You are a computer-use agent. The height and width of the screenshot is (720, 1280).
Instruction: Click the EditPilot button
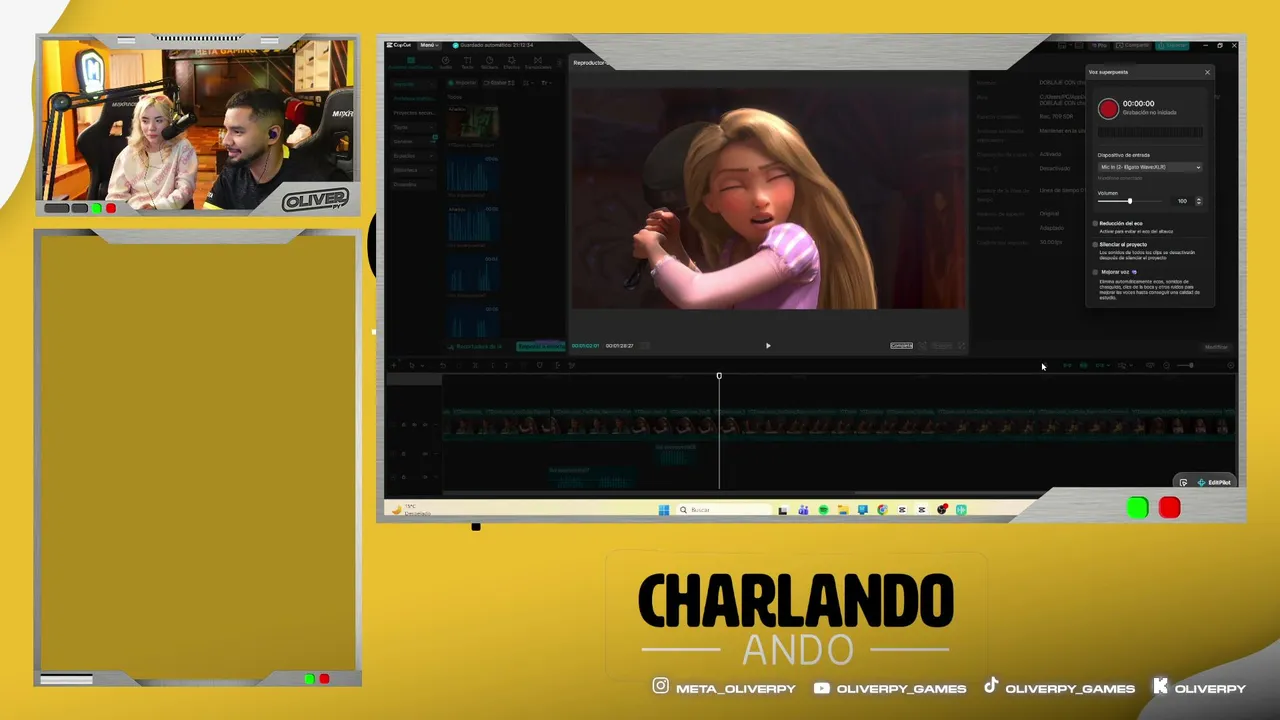click(1214, 483)
